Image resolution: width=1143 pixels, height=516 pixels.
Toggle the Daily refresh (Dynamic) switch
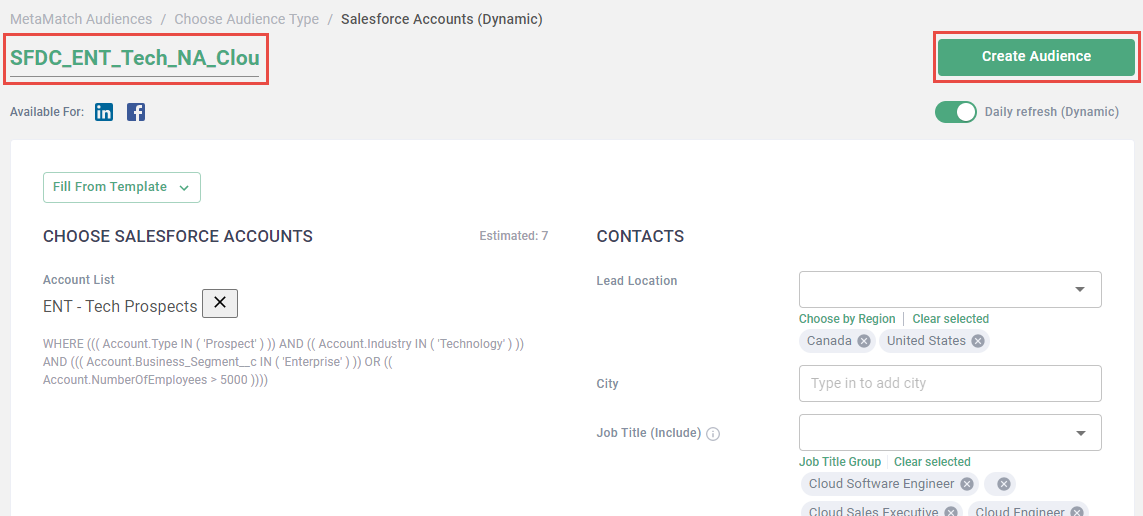pyautogui.click(x=956, y=112)
